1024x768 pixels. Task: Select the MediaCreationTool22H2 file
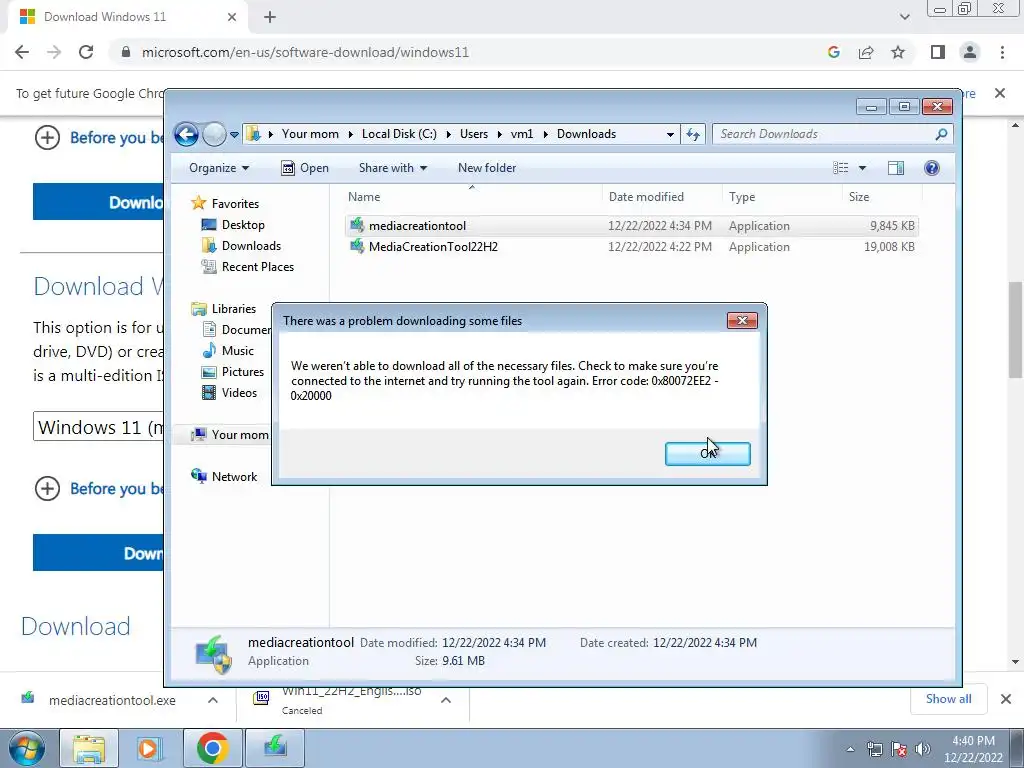click(632, 247)
